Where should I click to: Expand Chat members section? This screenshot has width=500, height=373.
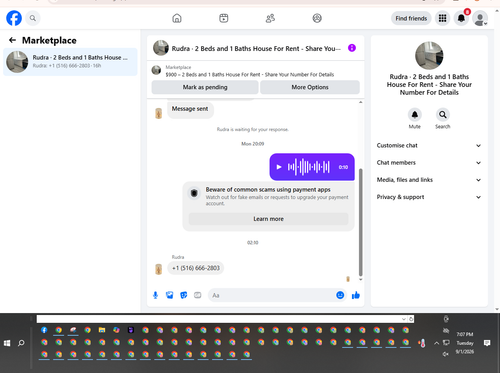[429, 163]
